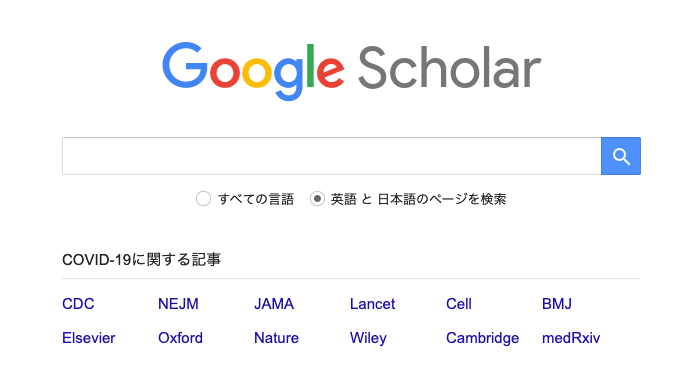
Task: Select 英語 と 日本語のページを検索 radio option
Action: point(317,199)
